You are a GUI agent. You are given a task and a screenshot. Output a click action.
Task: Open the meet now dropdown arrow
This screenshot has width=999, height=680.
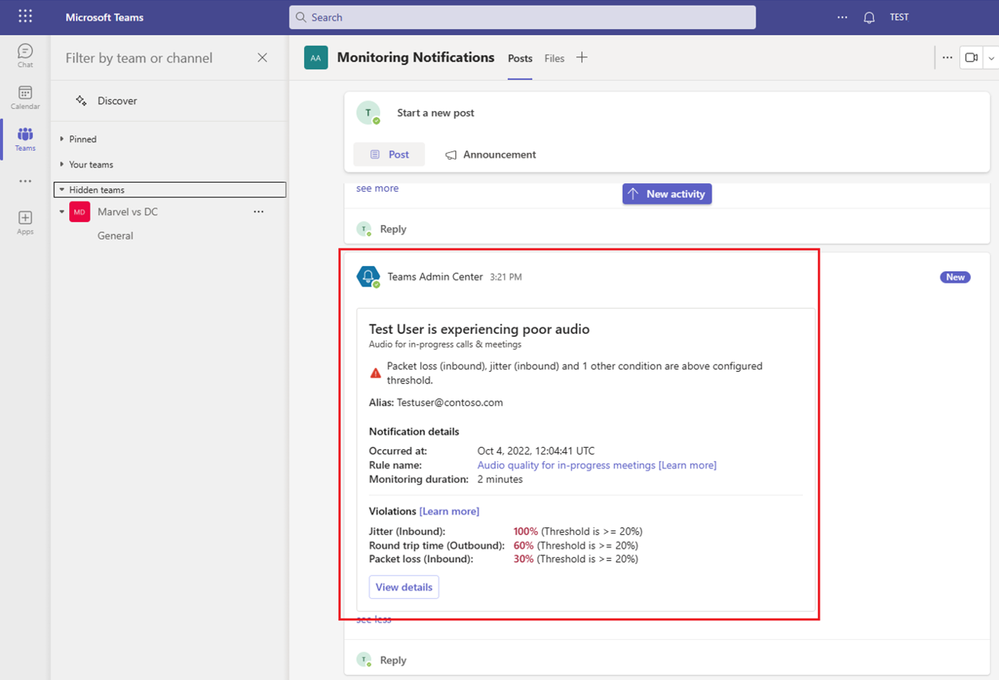click(991, 57)
